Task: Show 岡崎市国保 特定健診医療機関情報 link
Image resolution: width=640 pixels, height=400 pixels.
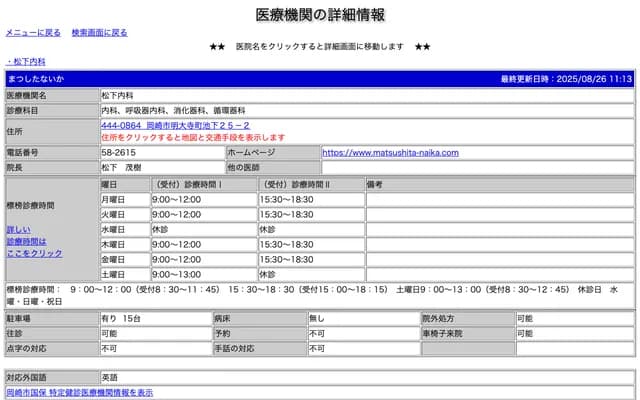Action: coord(80,393)
